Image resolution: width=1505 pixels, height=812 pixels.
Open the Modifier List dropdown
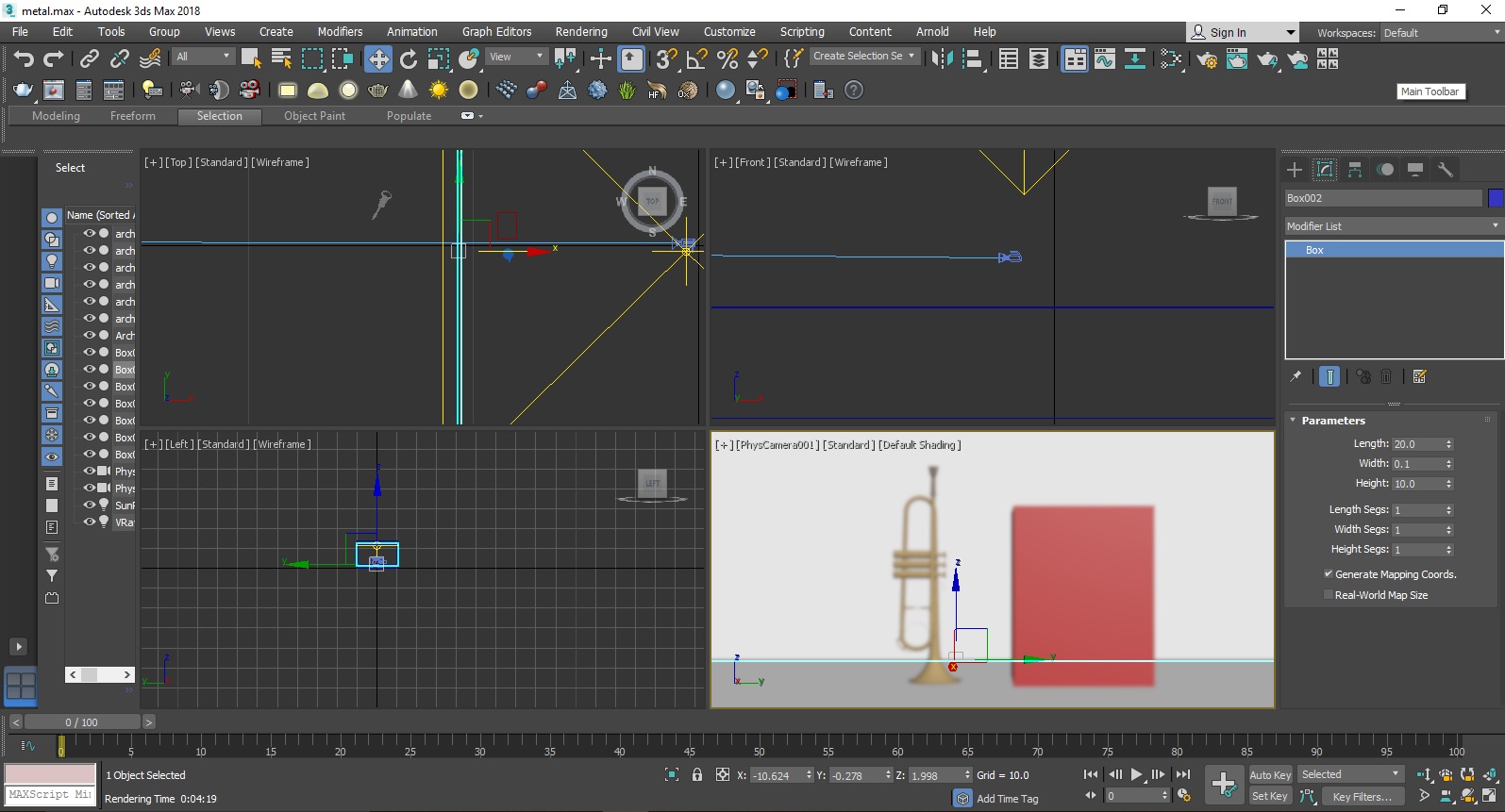tap(1393, 226)
